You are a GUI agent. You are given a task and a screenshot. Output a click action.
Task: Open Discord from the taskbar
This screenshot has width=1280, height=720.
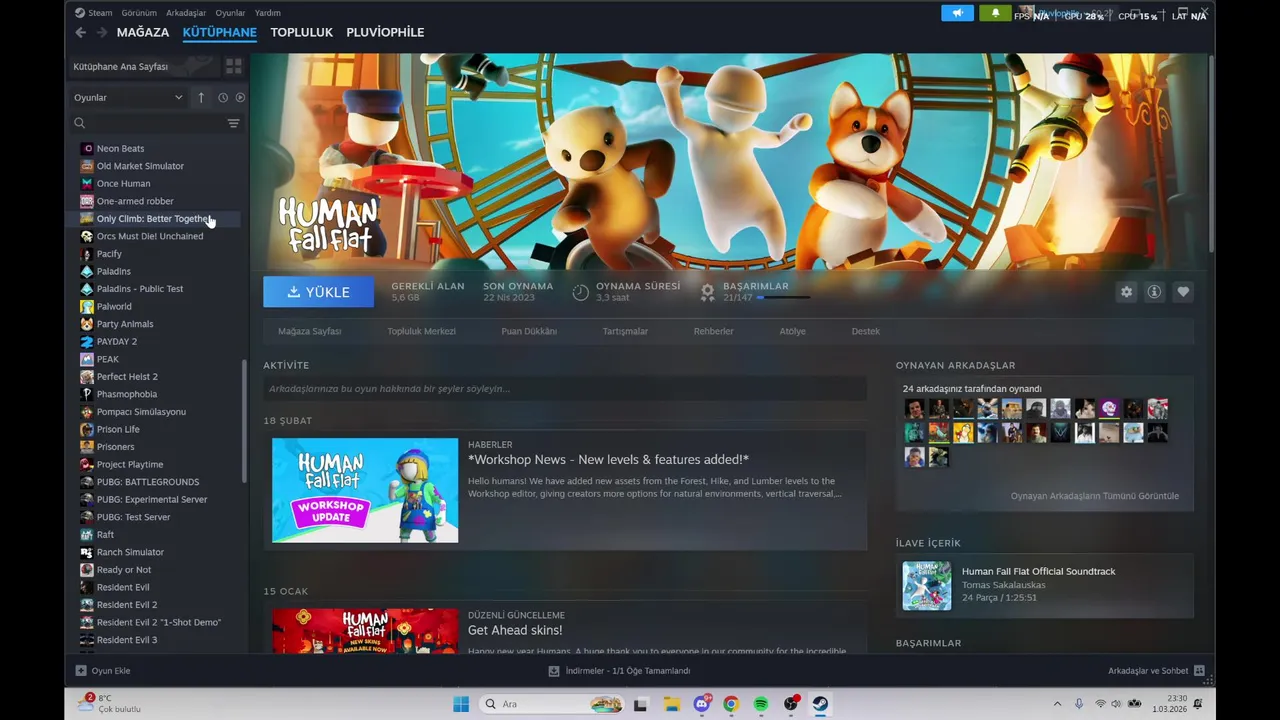[x=701, y=704]
